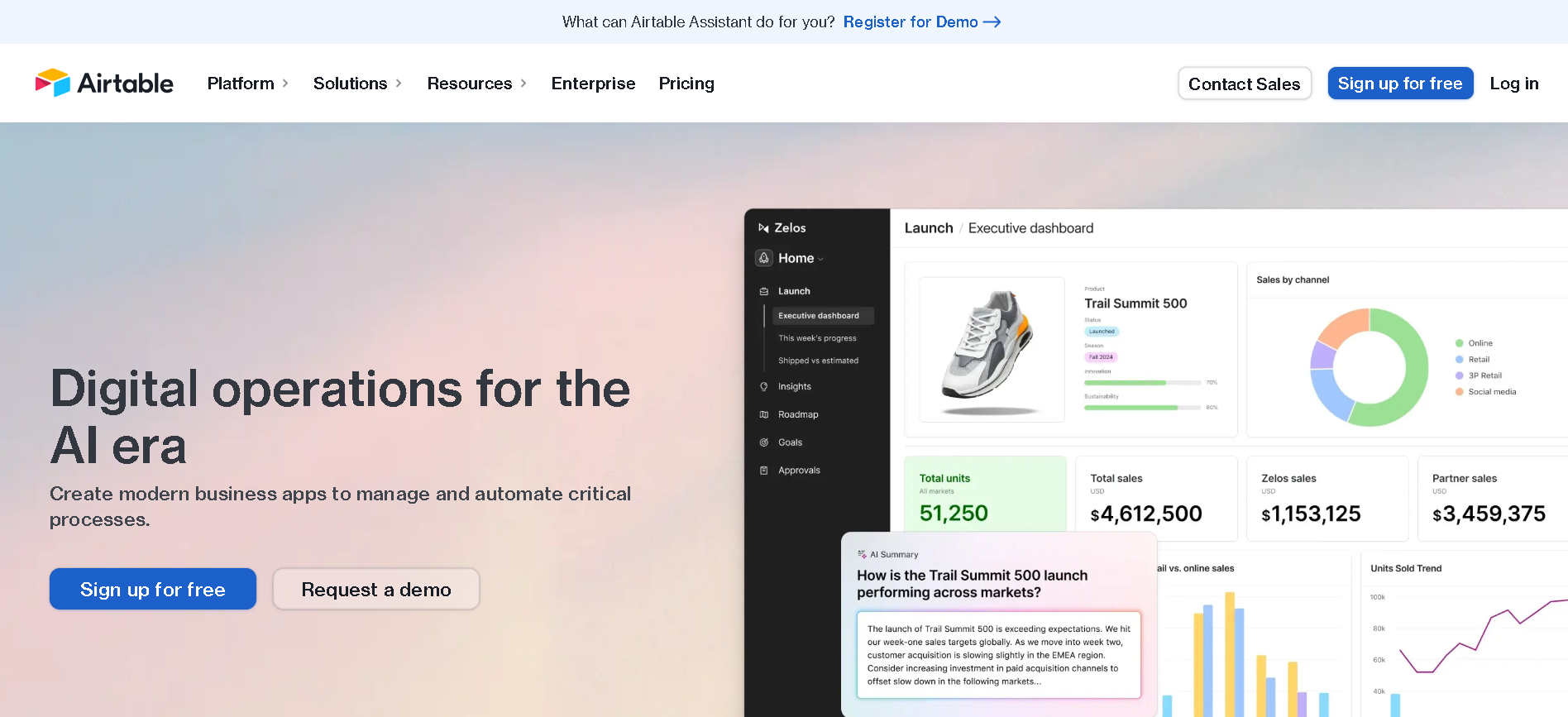Click the hero Sign up for free button
The width and height of the screenshot is (1568, 717).
(153, 589)
